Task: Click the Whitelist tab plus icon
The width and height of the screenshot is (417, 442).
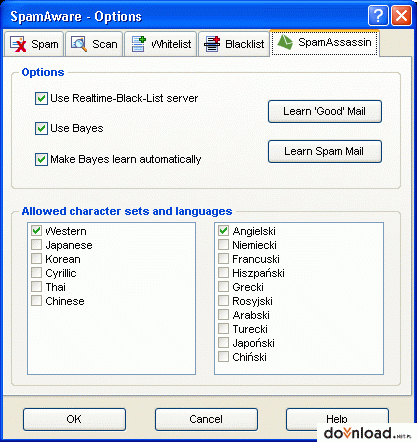Action: pos(139,44)
